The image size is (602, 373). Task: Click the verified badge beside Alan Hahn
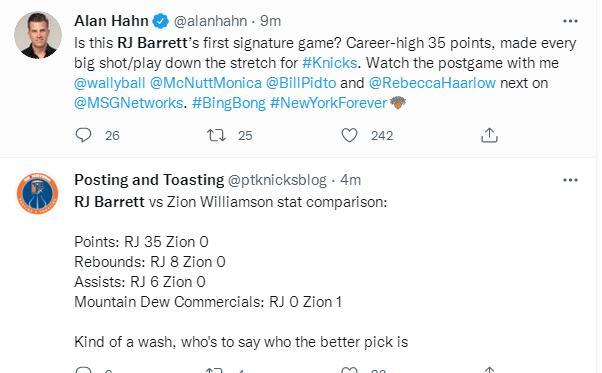click(160, 21)
